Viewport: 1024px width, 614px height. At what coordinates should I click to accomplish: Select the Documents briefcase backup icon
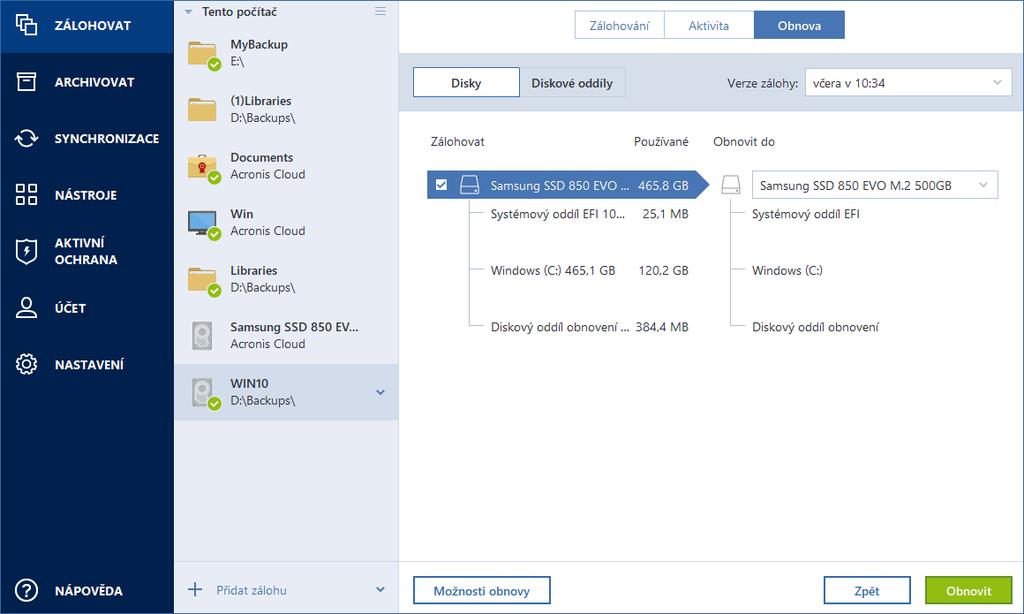point(202,167)
